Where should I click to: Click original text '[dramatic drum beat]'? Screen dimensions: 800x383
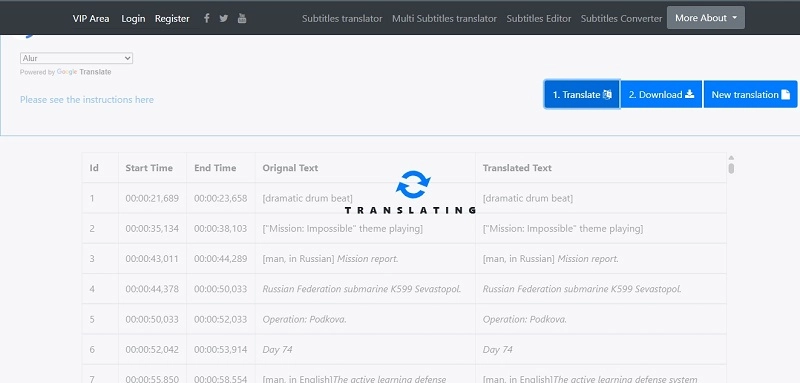(x=307, y=198)
